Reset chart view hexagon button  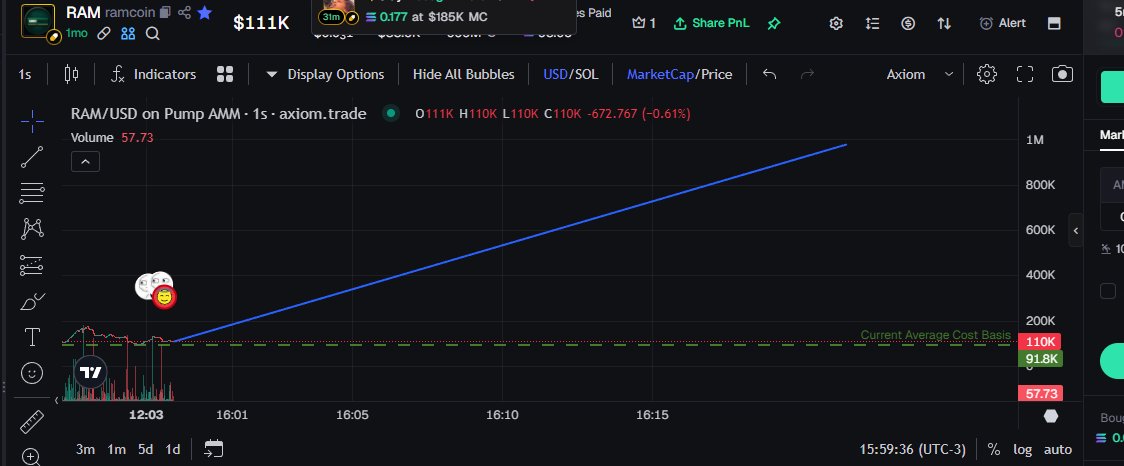(x=1051, y=416)
